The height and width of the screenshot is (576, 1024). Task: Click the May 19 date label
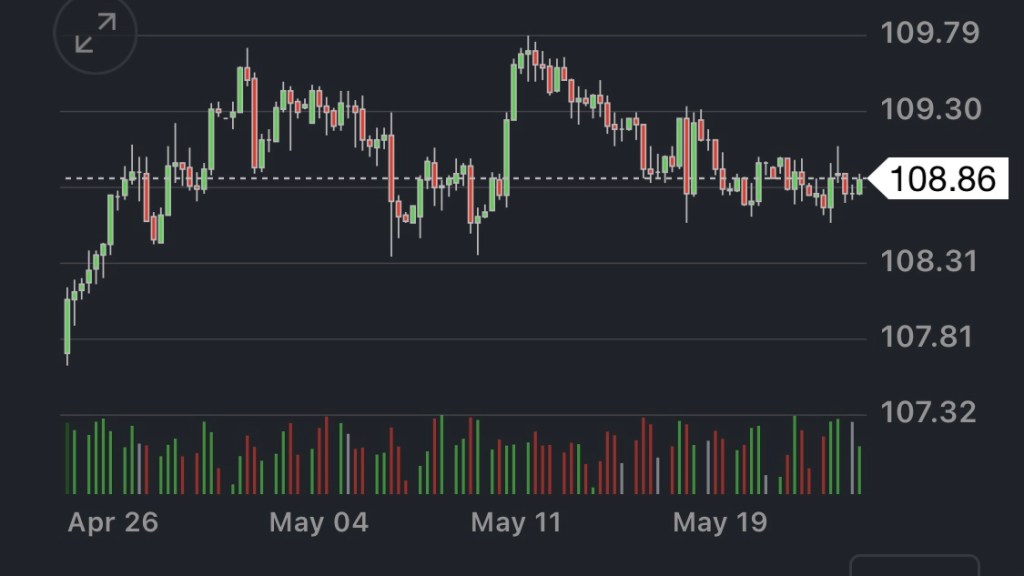720,522
